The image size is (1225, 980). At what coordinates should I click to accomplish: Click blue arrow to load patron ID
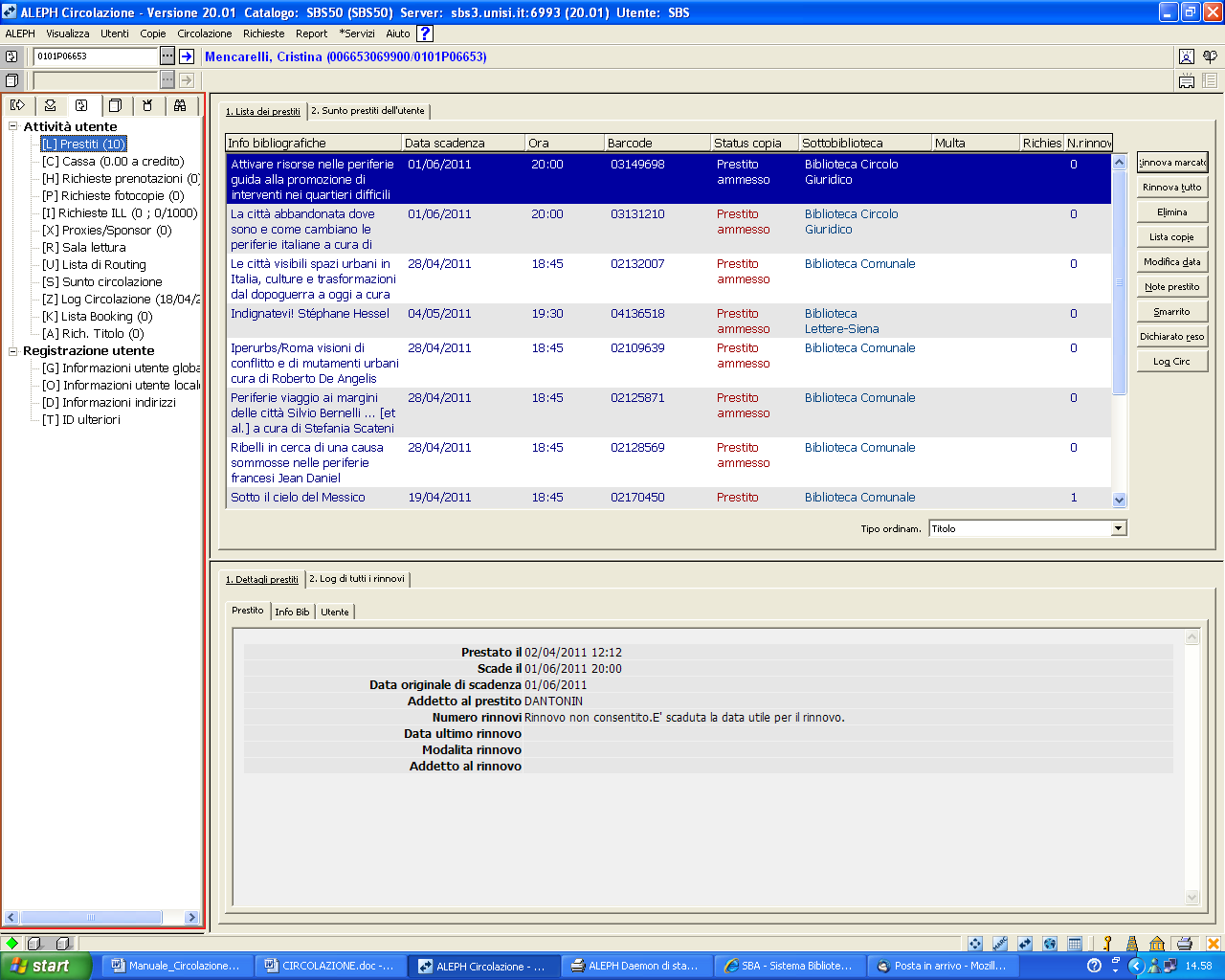pyautogui.click(x=187, y=56)
